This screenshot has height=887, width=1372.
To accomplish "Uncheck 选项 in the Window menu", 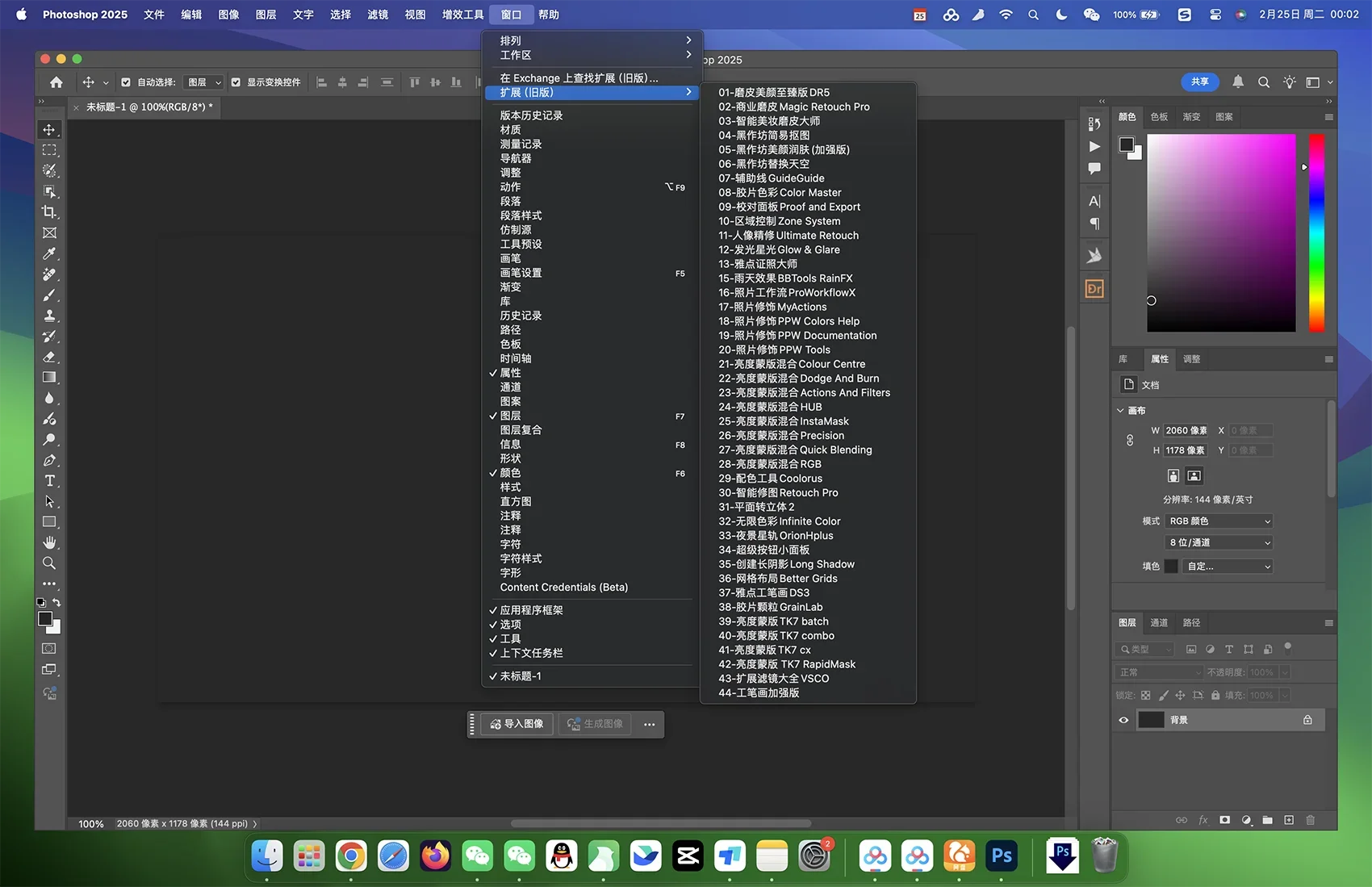I will (x=591, y=625).
